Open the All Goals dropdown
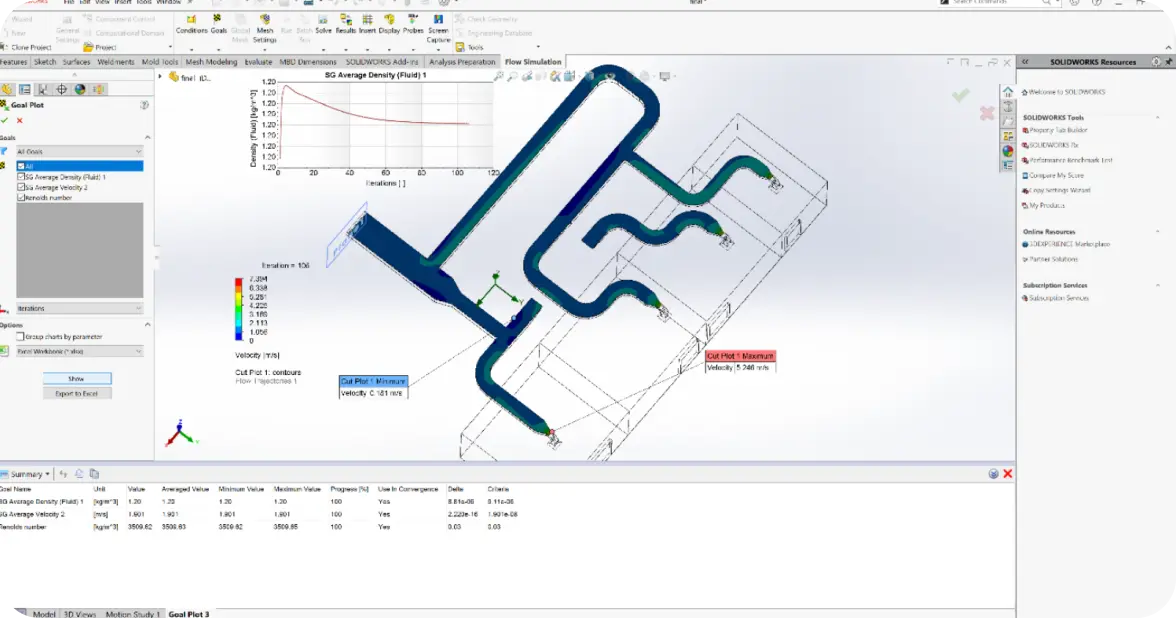Screen dimensions: 1176x618 tap(78, 149)
